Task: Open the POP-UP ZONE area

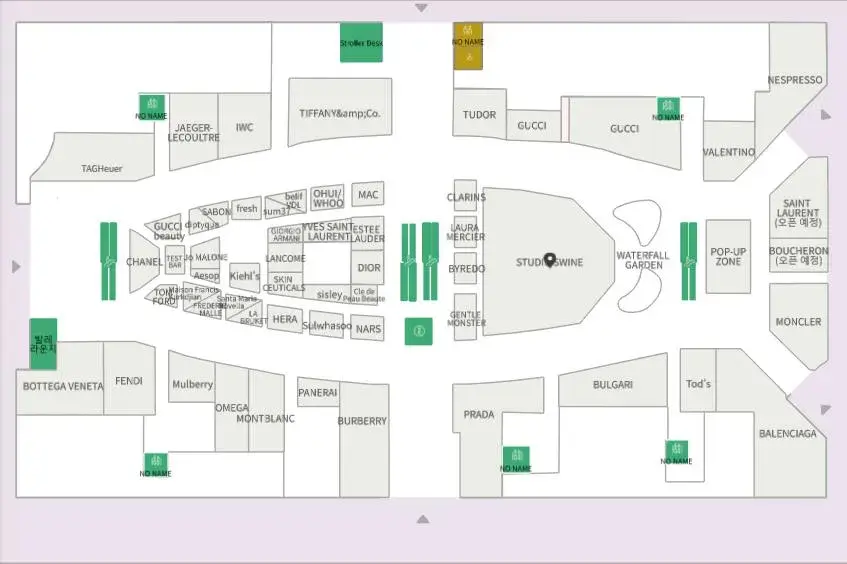Action: 728,256
